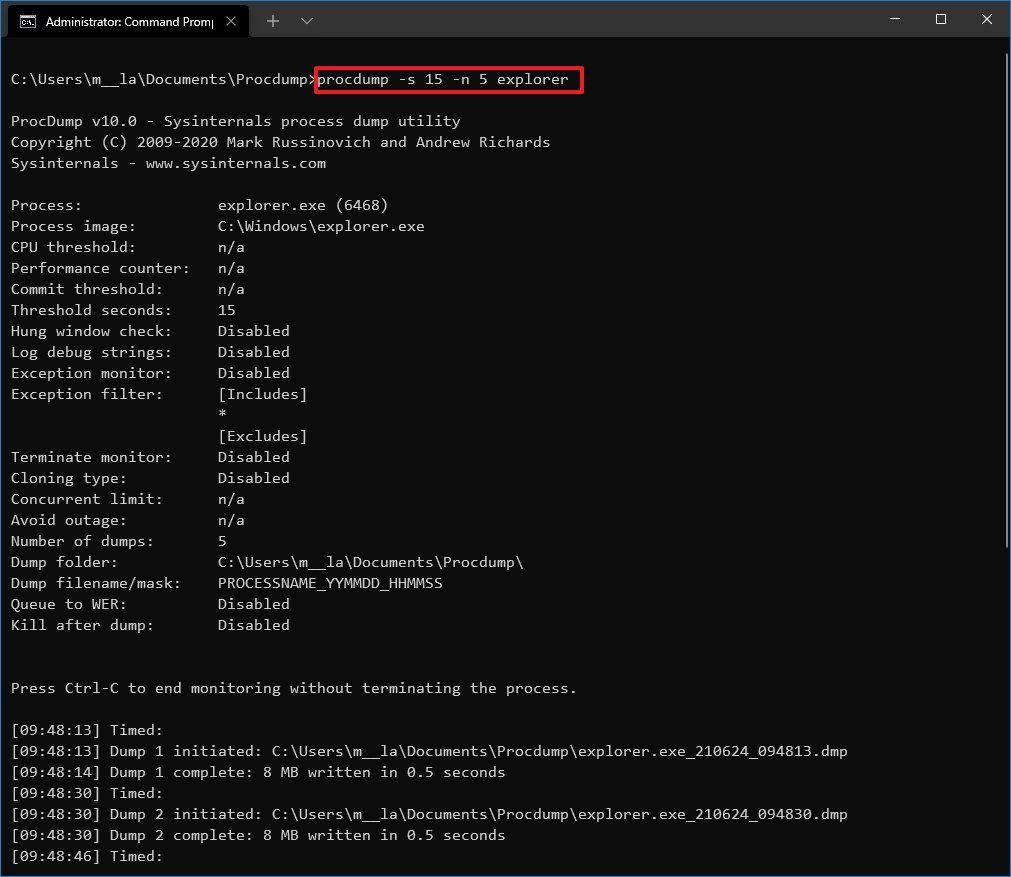Viewport: 1011px width, 877px height.
Task: Close the Administrator: Command Prompt tab
Action: click(x=232, y=19)
